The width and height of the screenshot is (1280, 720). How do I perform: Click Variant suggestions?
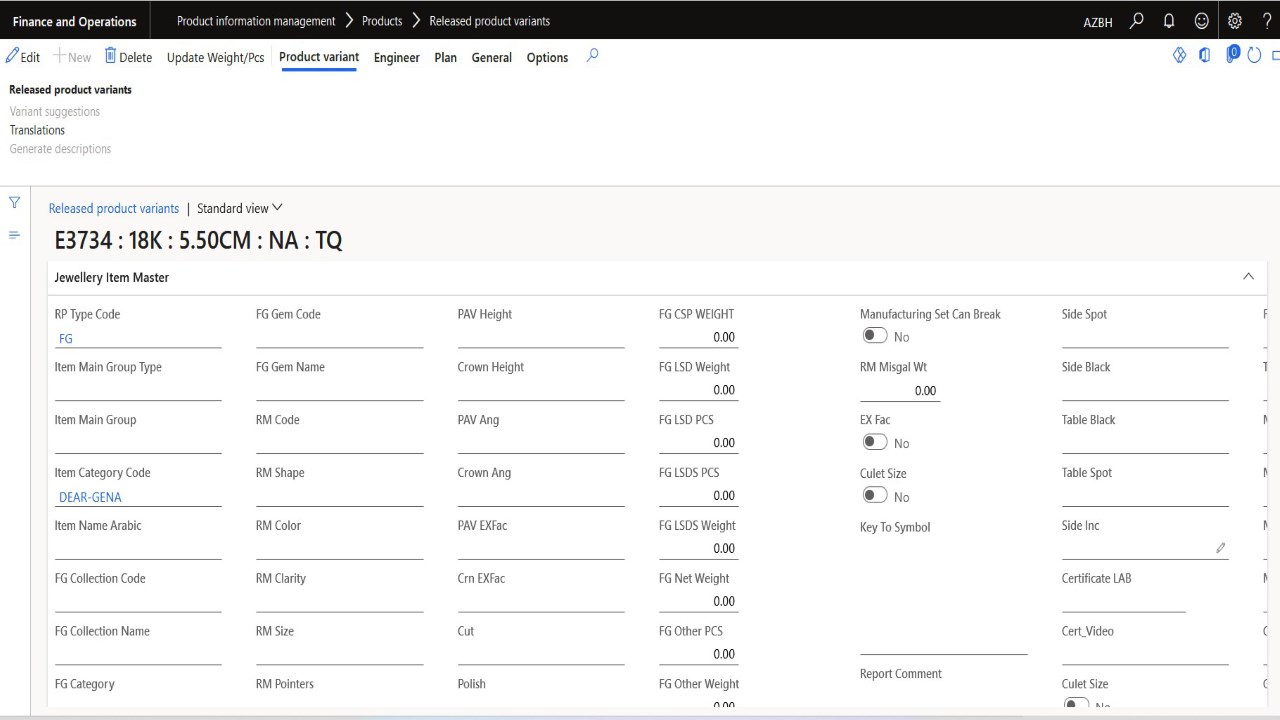tap(55, 111)
